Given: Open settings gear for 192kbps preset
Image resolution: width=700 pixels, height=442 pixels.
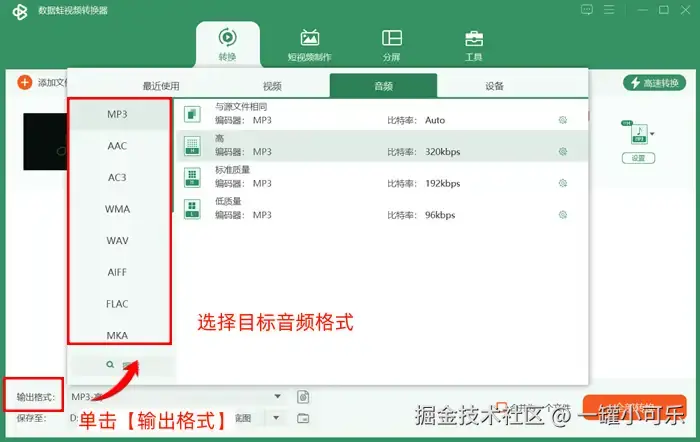Looking at the screenshot, I should pyautogui.click(x=562, y=183).
